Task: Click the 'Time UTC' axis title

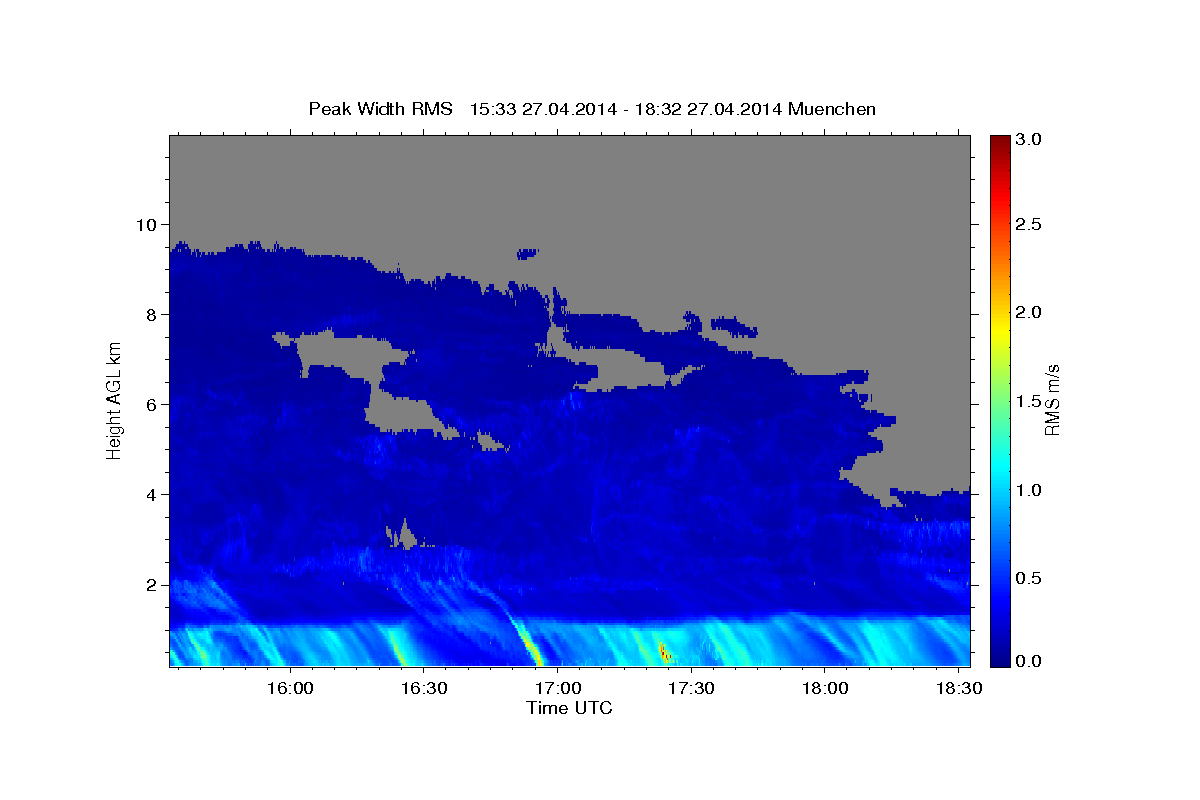Action: point(569,708)
